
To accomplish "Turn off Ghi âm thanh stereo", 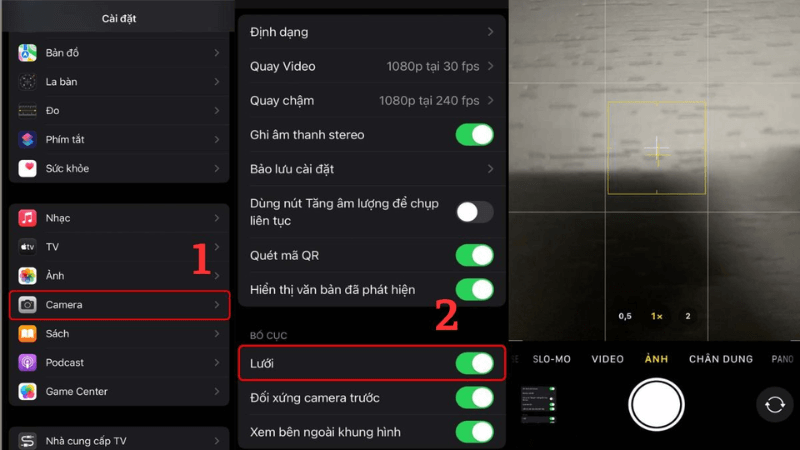I will click(x=474, y=135).
